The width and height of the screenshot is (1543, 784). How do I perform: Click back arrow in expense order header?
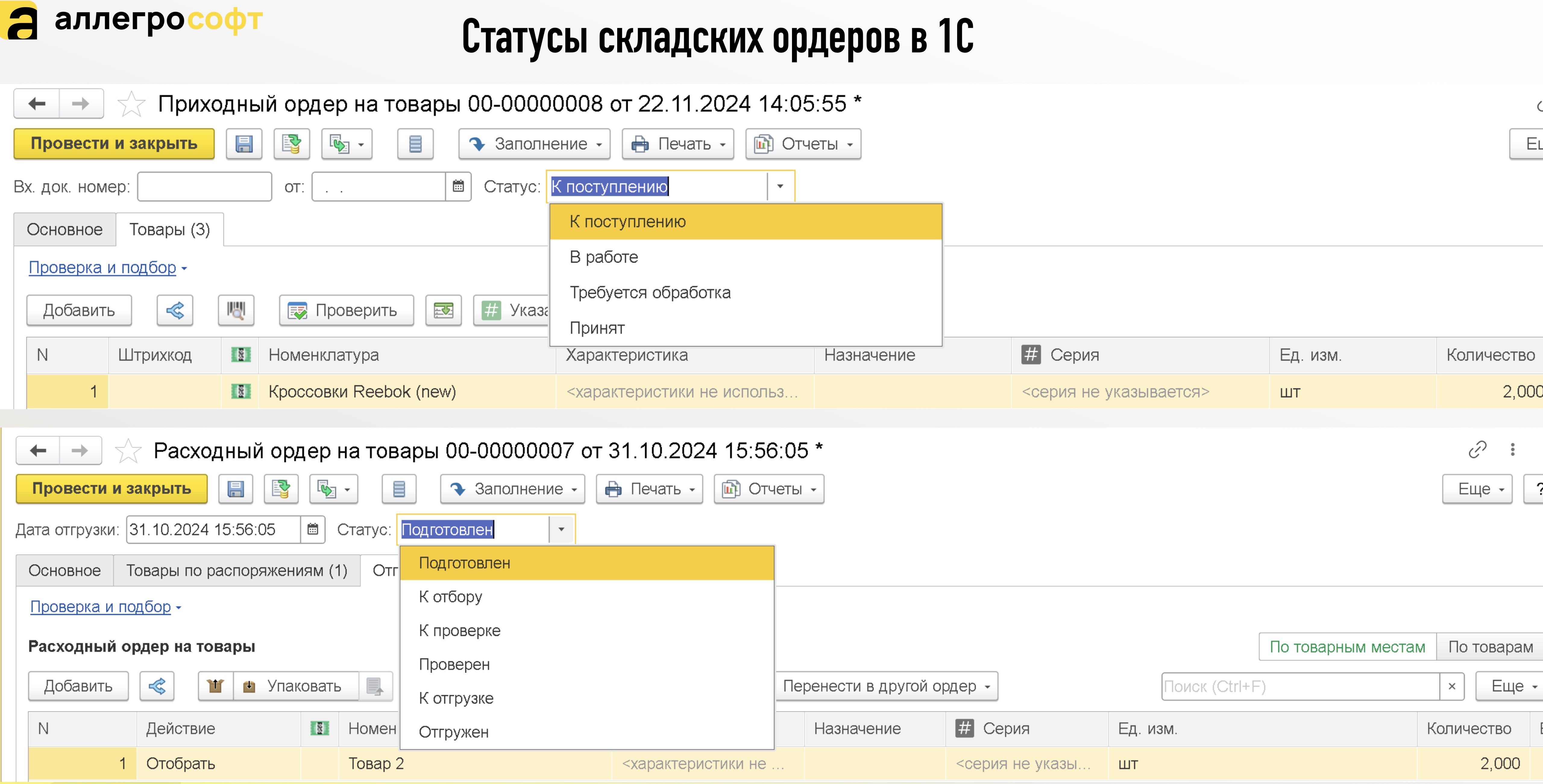click(38, 450)
